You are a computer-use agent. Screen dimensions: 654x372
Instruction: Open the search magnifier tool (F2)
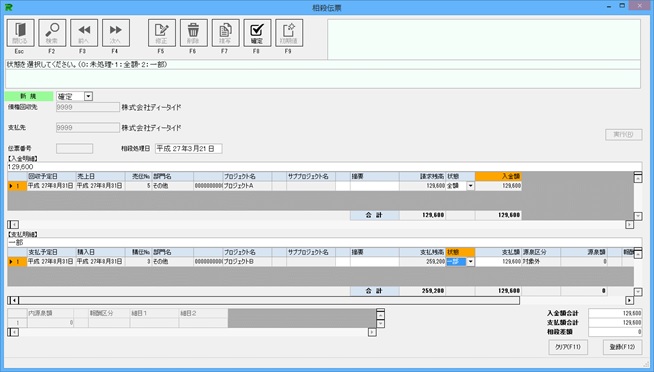coord(52,33)
